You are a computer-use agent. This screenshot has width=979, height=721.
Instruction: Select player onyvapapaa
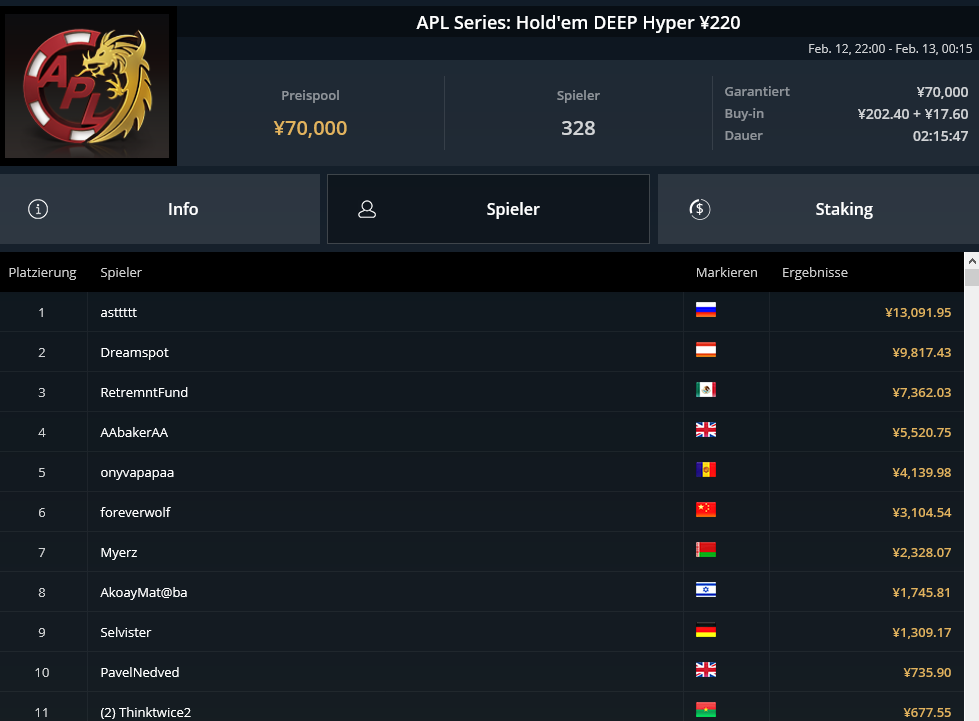click(137, 473)
